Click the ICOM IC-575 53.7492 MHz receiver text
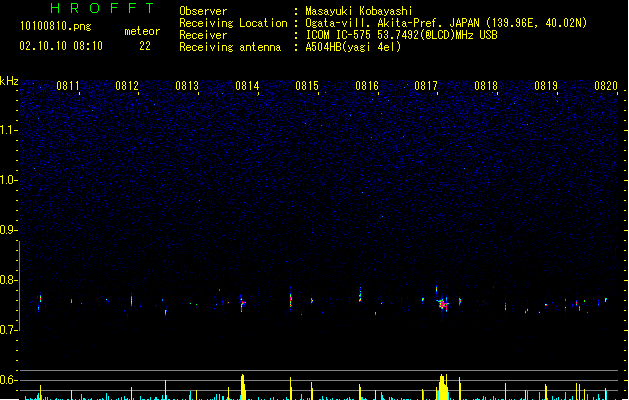Screen dimensions: 629x400 (401, 35)
